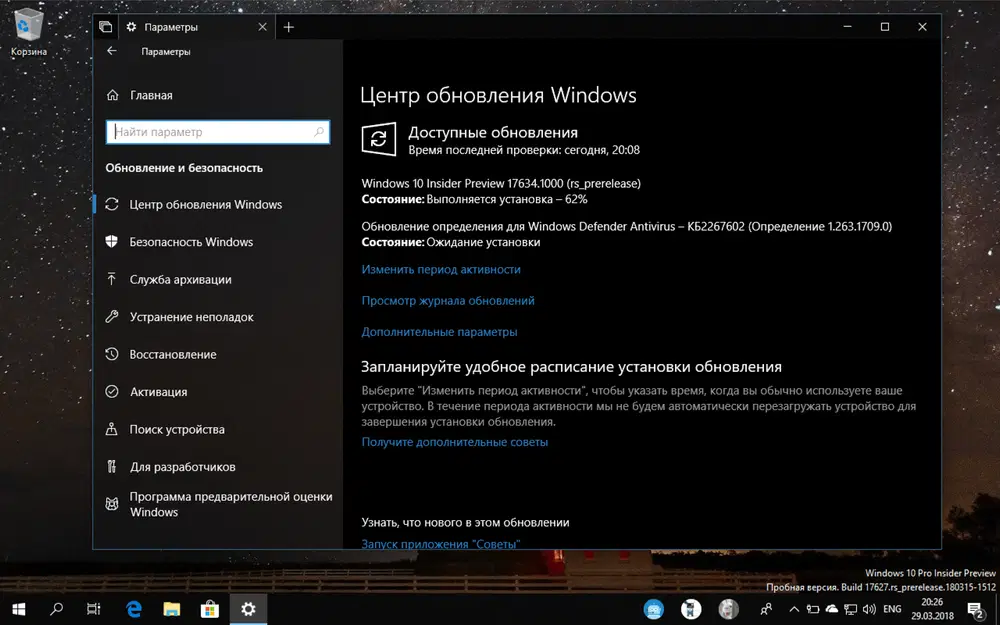
Task: Click the Windows Defender Antivirus КБ2267602 update text
Action: (627, 226)
